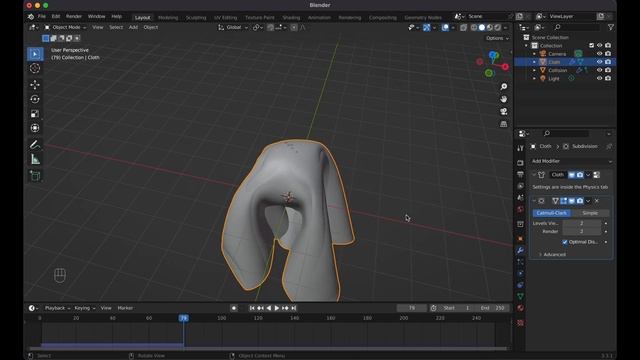Switch to the Shading workspace tab
The width and height of the screenshot is (640, 360).
point(291,18)
